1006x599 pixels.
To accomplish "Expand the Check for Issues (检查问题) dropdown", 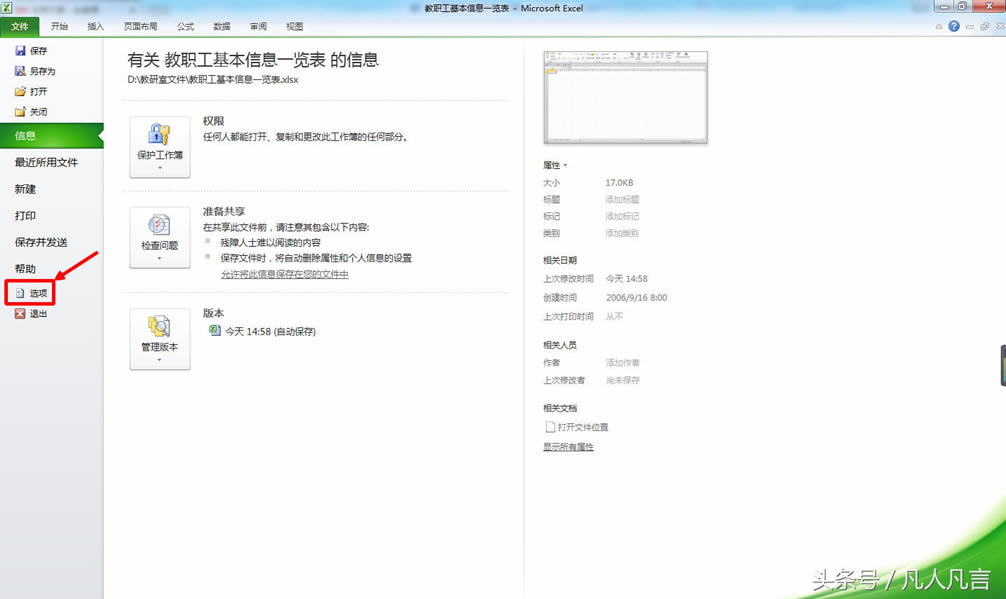I will click(160, 237).
